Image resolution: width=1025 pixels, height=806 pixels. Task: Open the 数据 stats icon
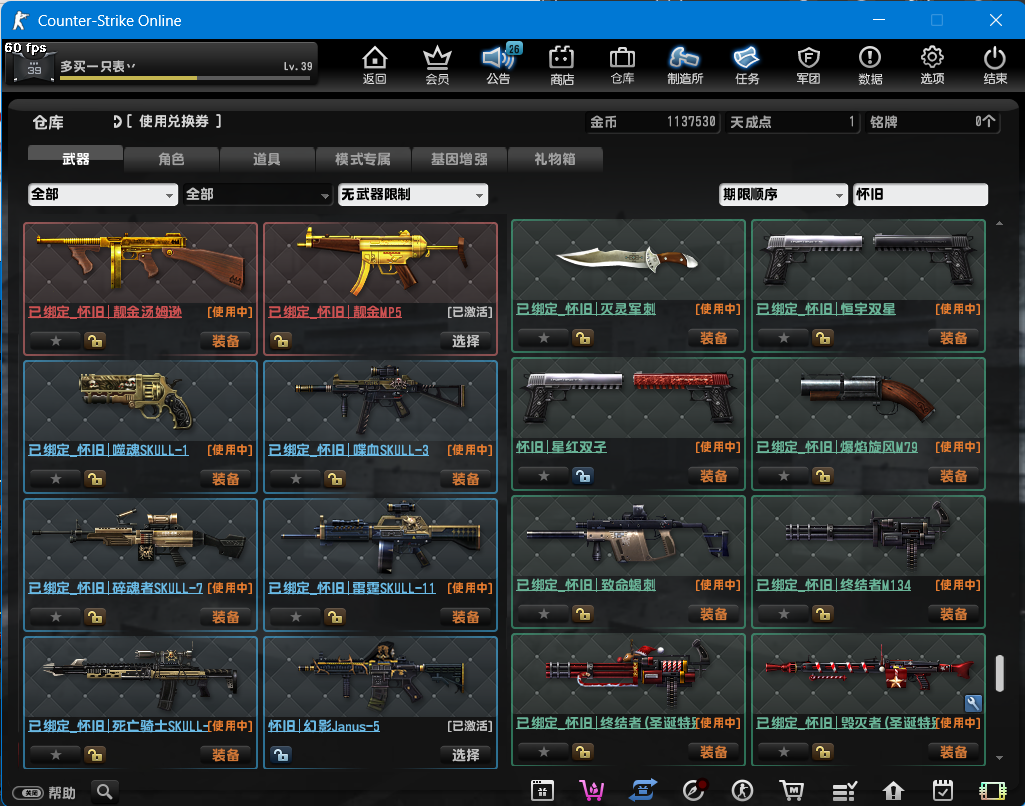(x=870, y=65)
